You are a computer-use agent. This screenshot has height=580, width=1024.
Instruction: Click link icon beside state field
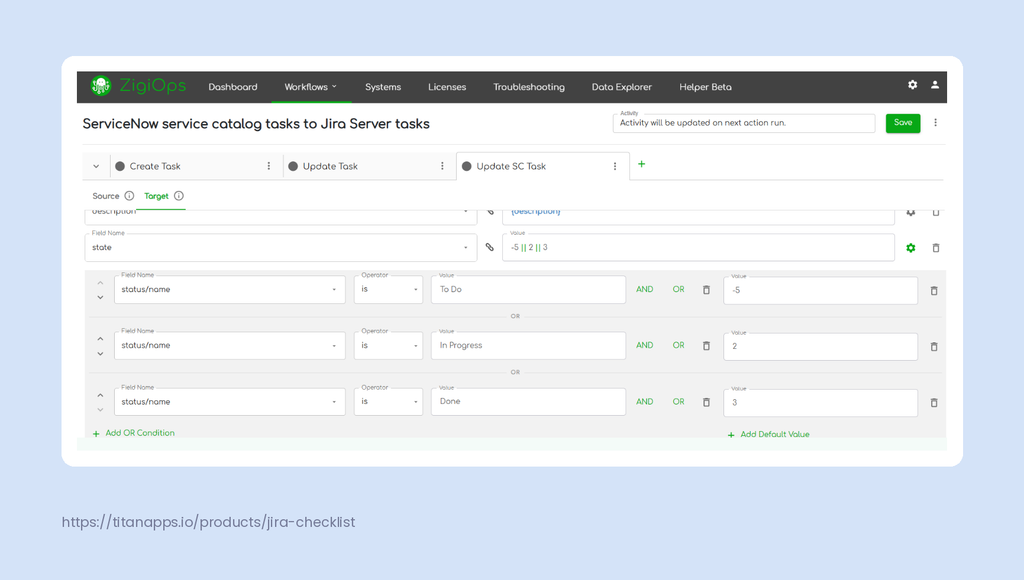point(490,247)
